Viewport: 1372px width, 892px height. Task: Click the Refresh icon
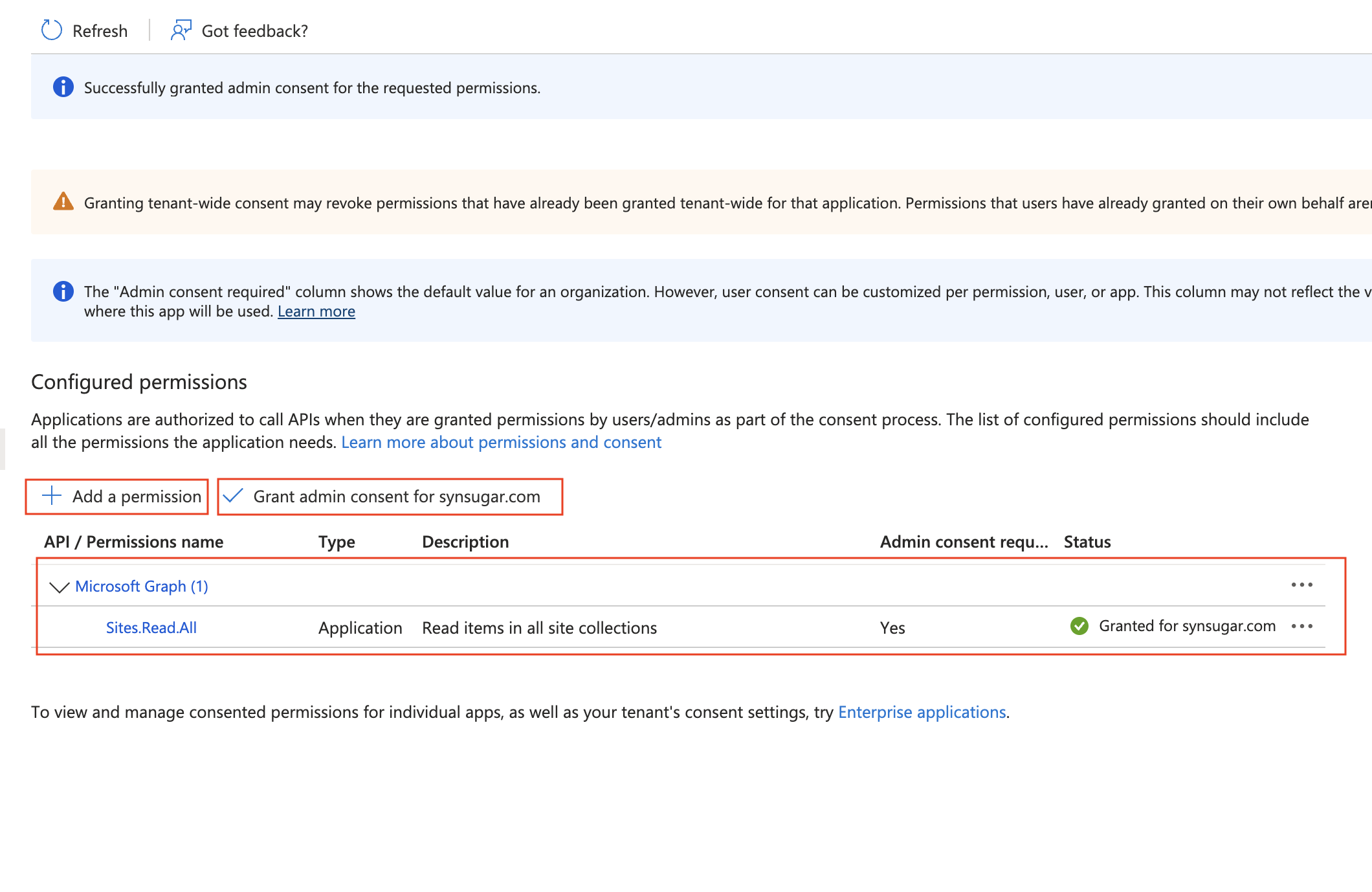[x=50, y=30]
